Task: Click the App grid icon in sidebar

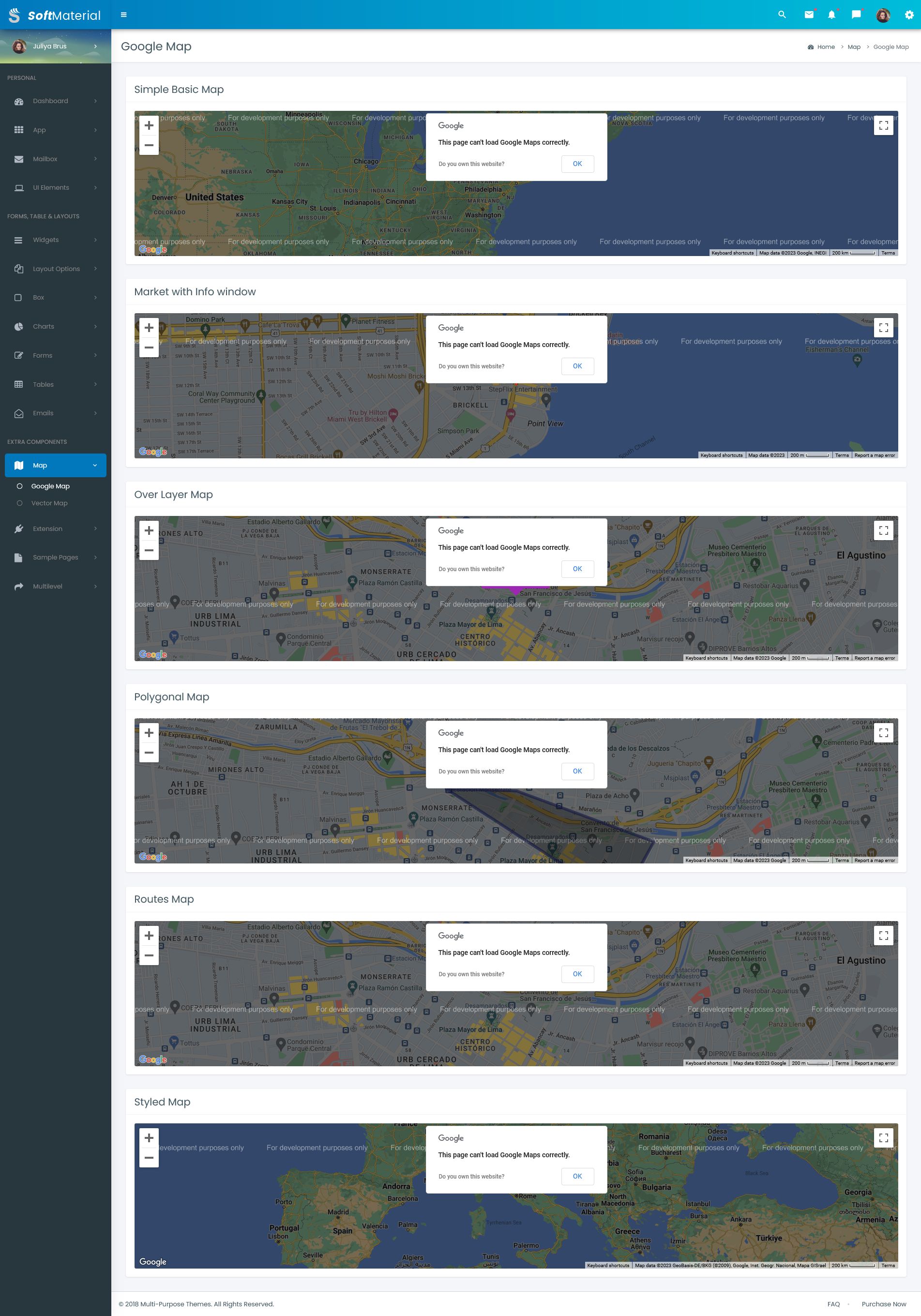Action: [19, 130]
